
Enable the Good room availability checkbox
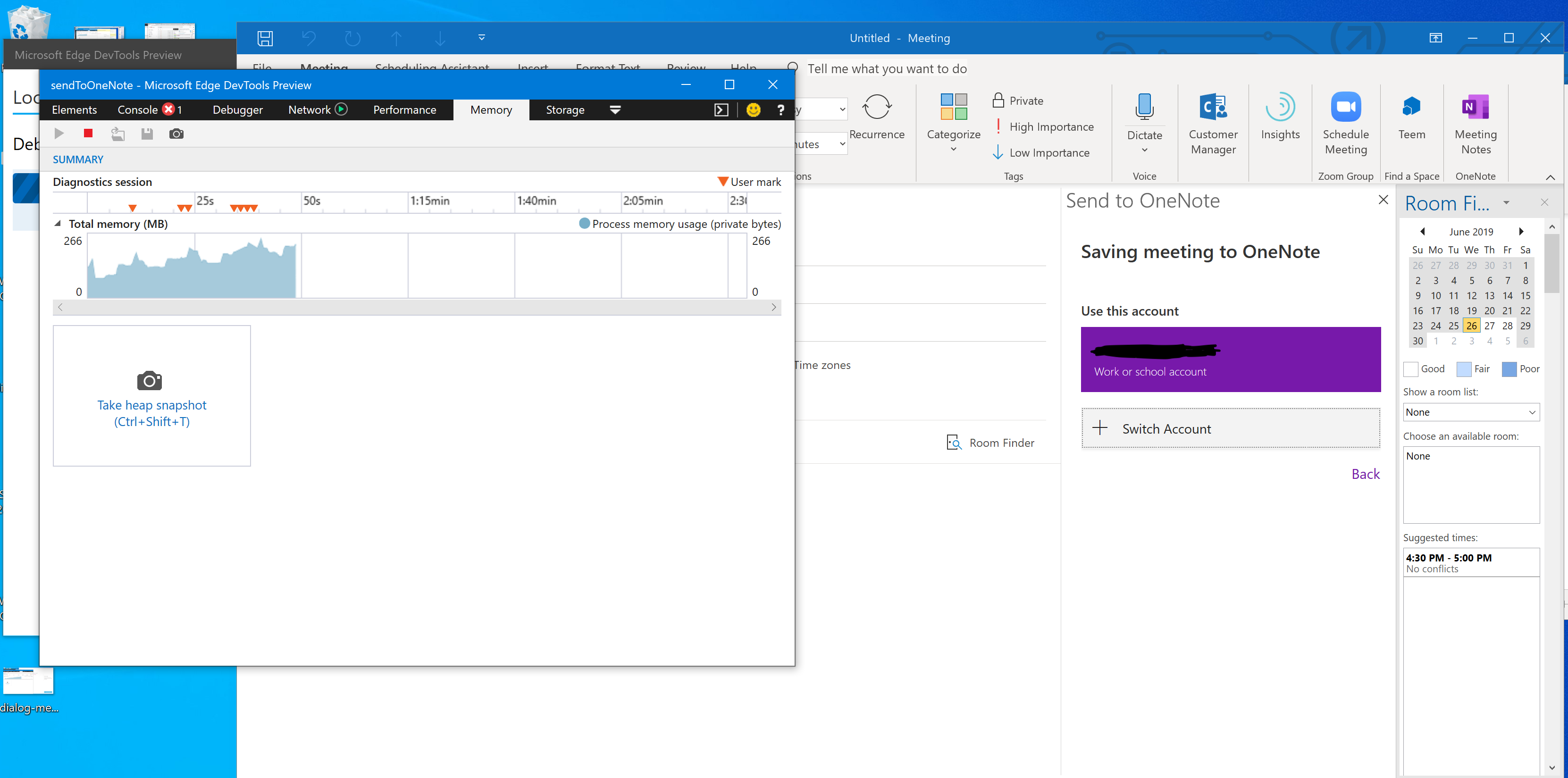pyautogui.click(x=1411, y=369)
